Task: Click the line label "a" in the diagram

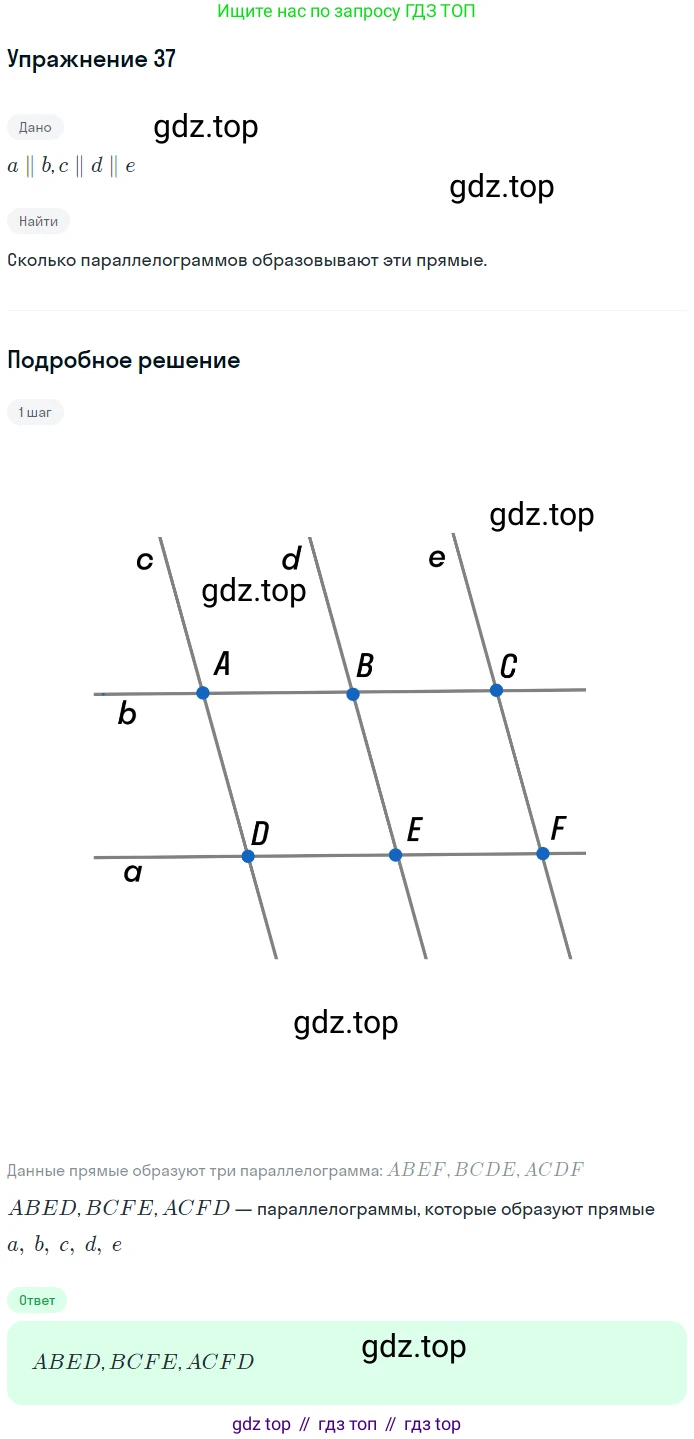Action: coord(132,873)
